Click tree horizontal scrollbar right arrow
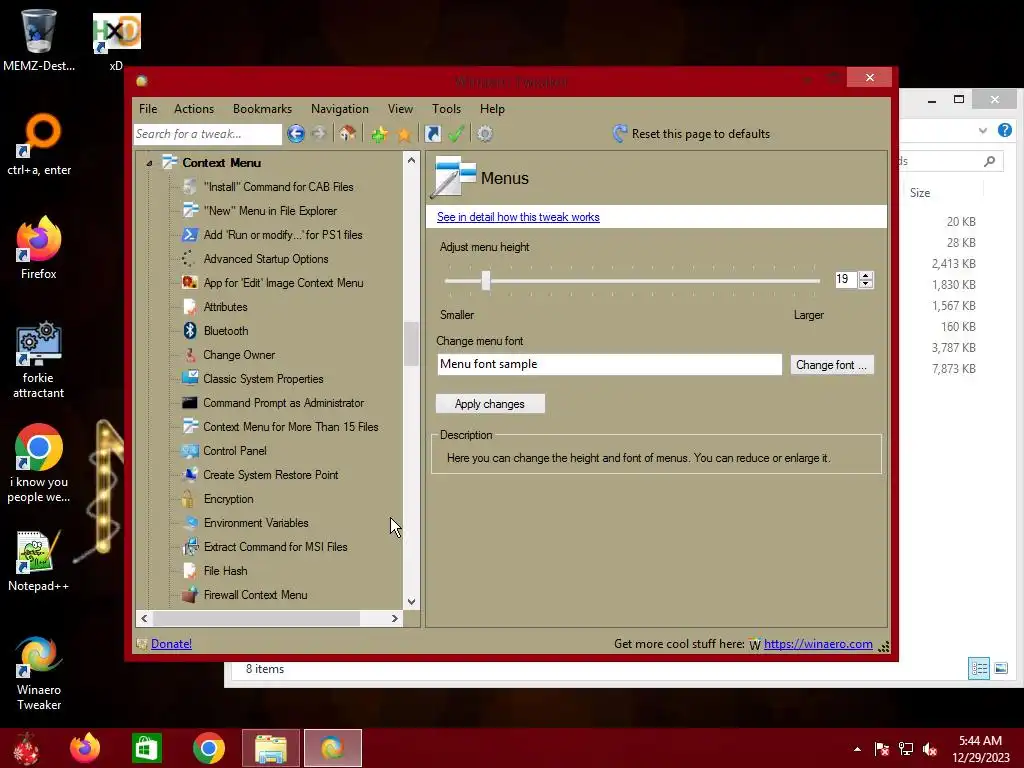 394,618
